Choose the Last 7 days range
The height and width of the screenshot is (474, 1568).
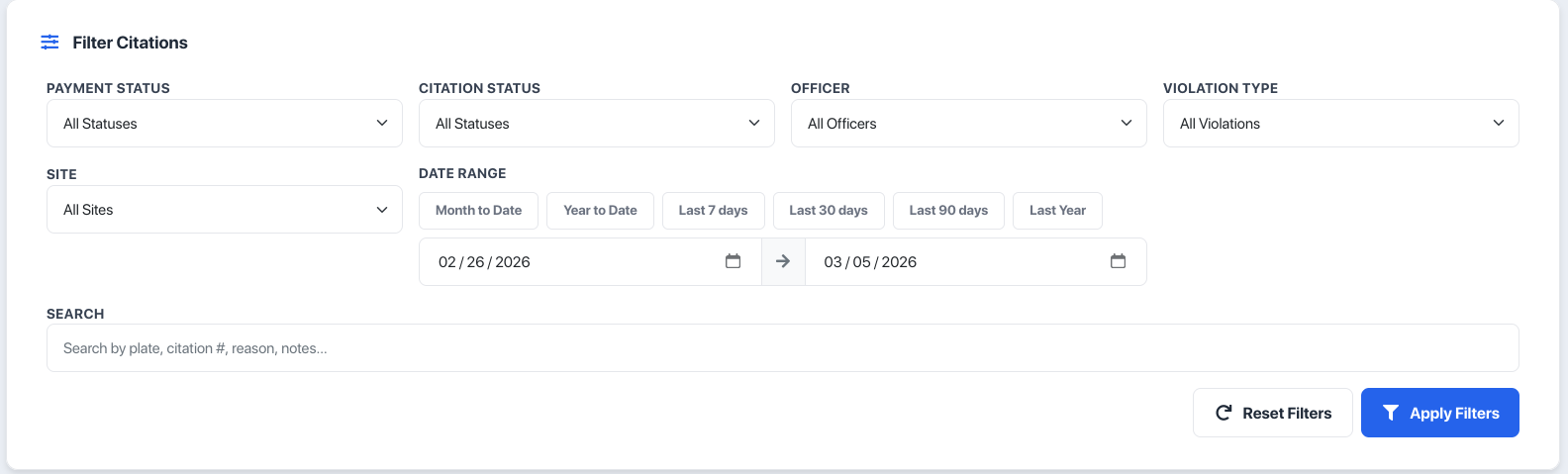point(713,211)
